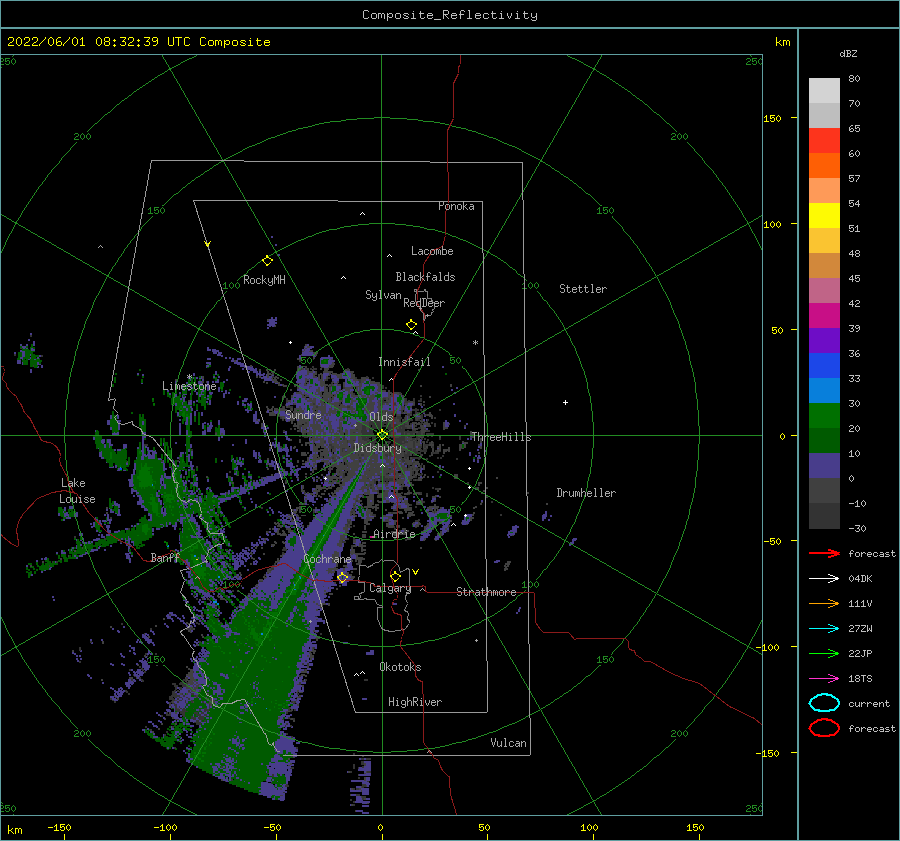Click the Stettler town label
Screen dimensions: 900x841
[583, 289]
